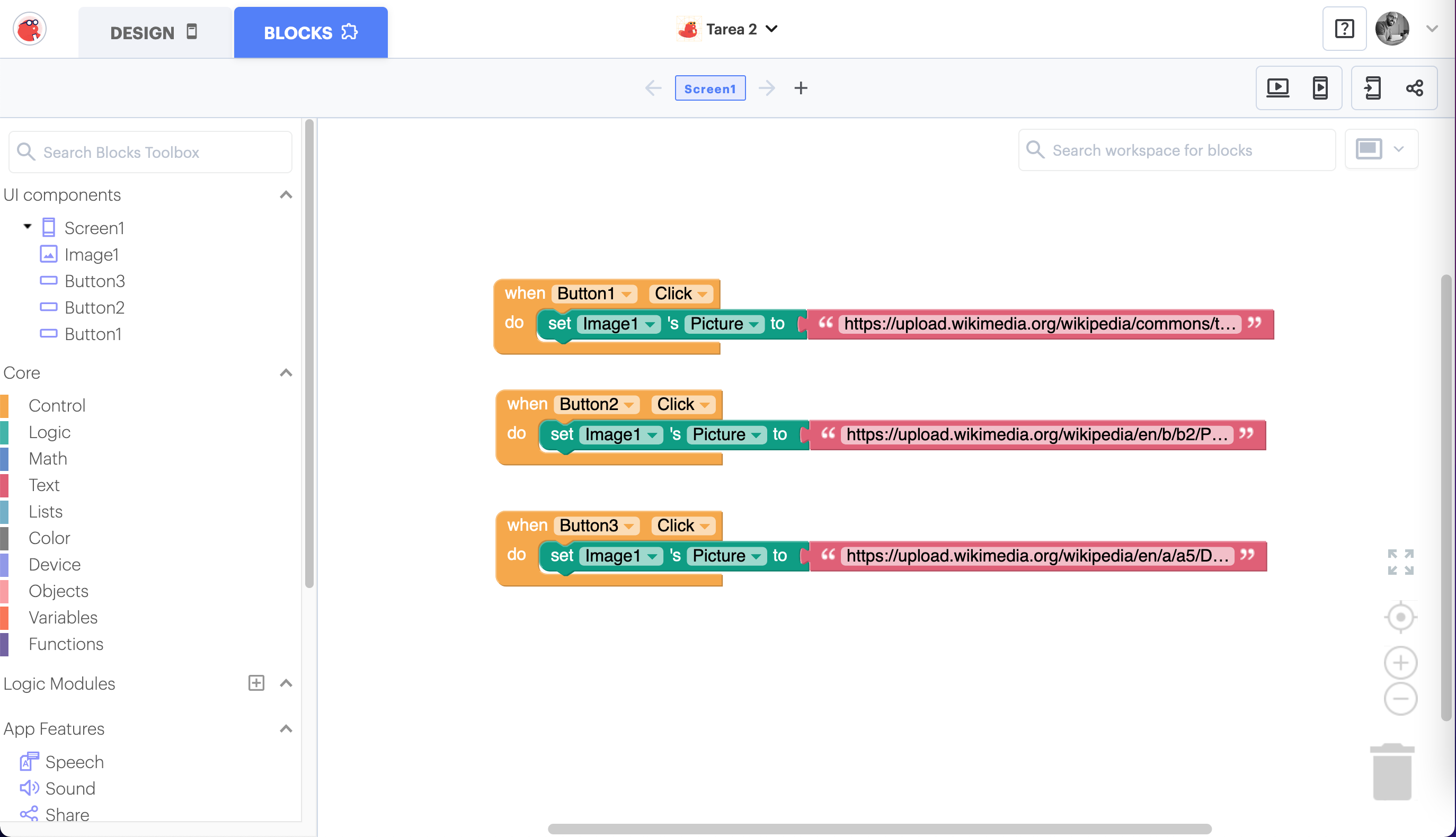Open Button1 dropdown in first block
This screenshot has width=1456, height=837.
tap(627, 295)
